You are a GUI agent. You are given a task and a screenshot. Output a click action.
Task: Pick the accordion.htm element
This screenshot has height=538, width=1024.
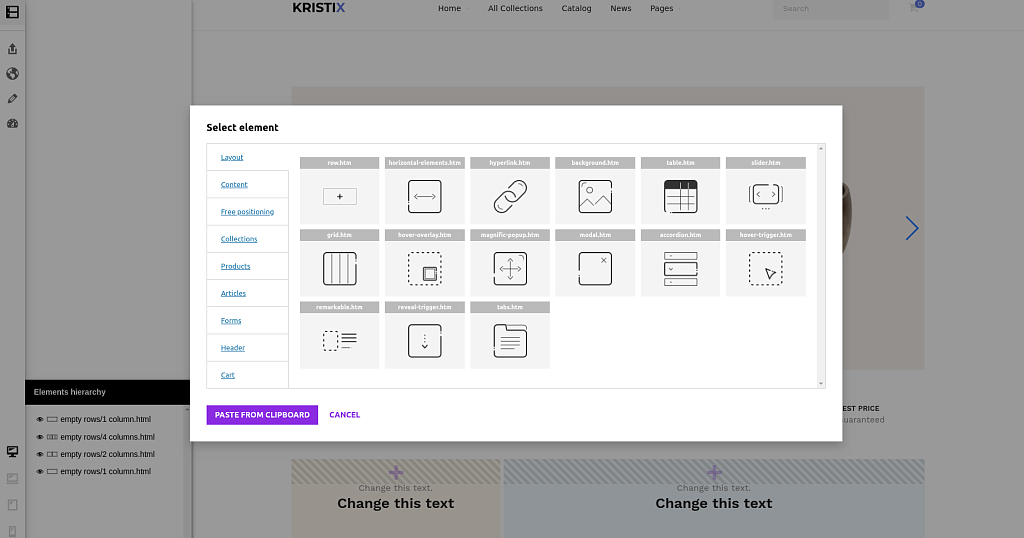pos(679,268)
